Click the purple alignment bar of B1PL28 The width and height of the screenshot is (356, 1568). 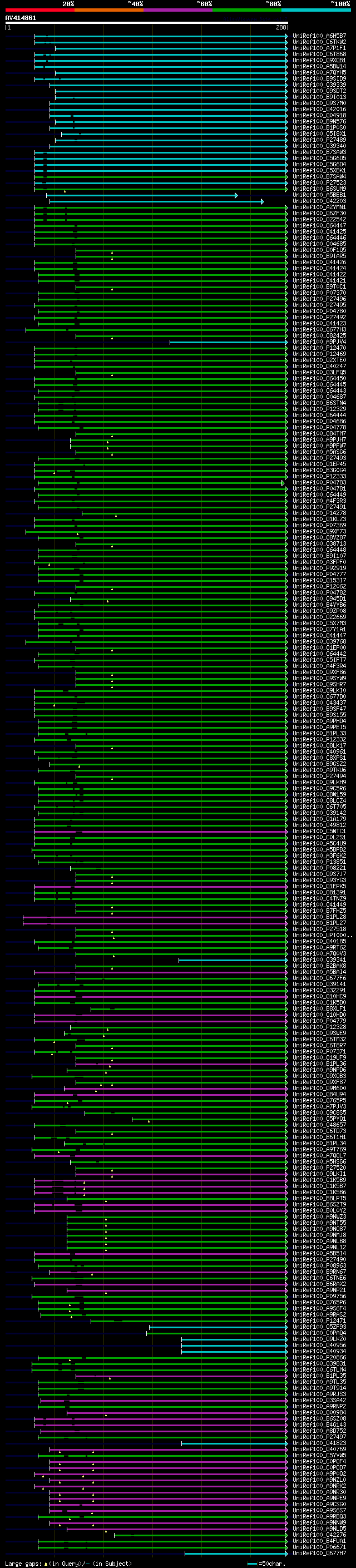pos(155,917)
